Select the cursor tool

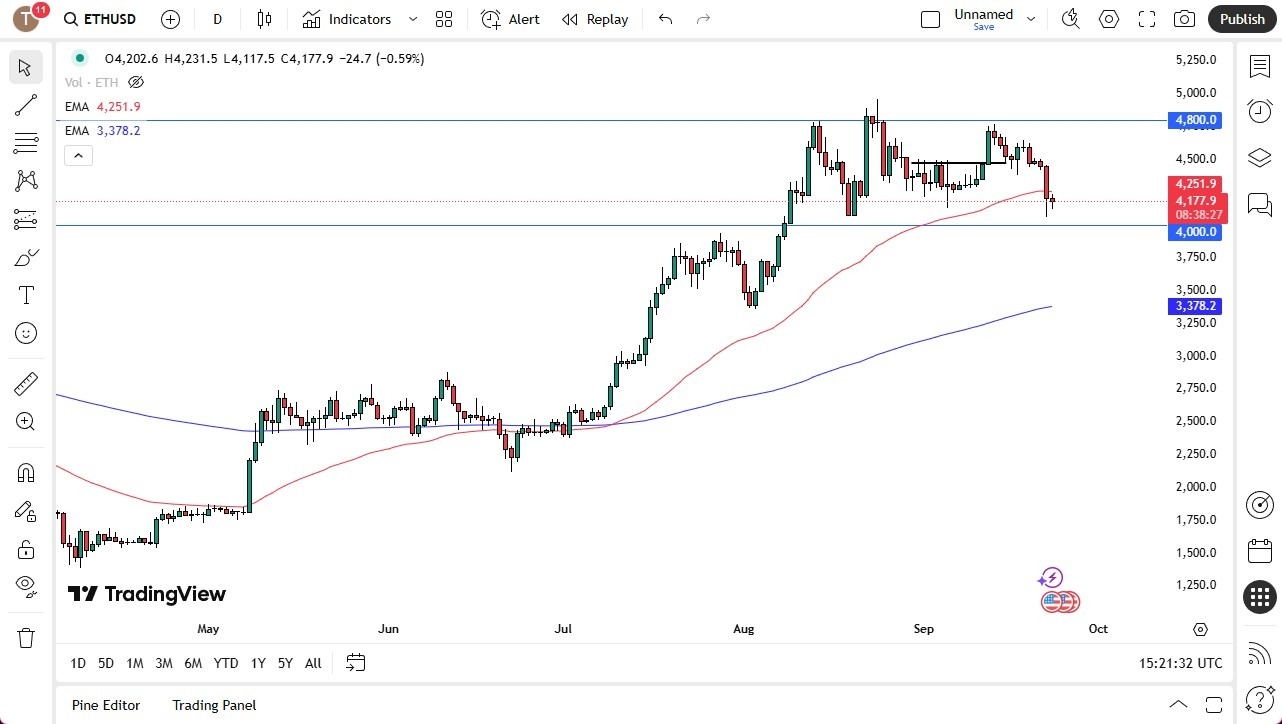click(25, 67)
